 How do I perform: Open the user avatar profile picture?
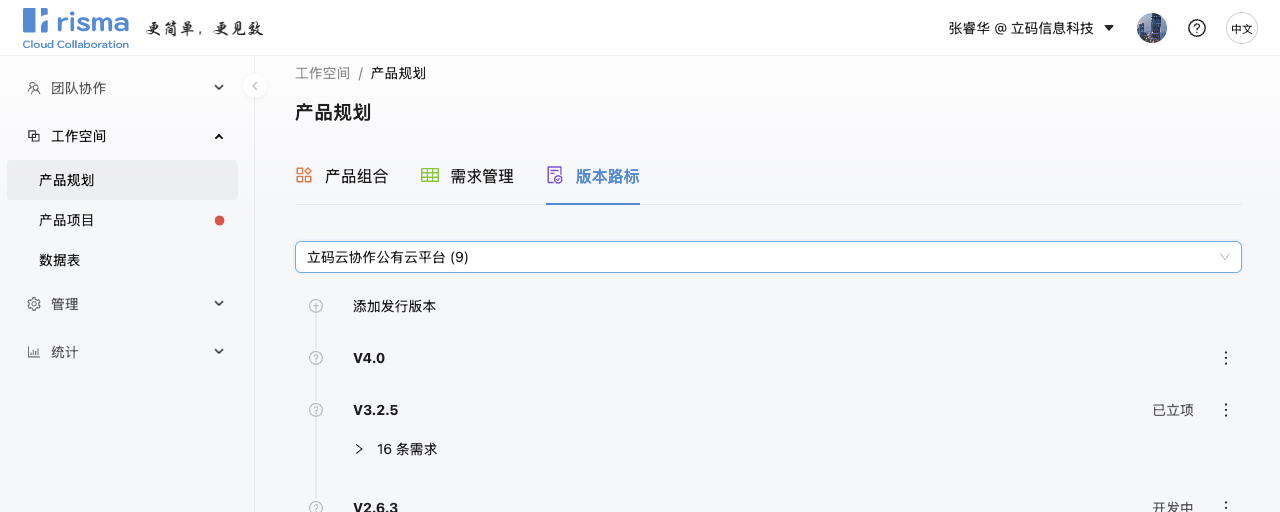(1152, 28)
